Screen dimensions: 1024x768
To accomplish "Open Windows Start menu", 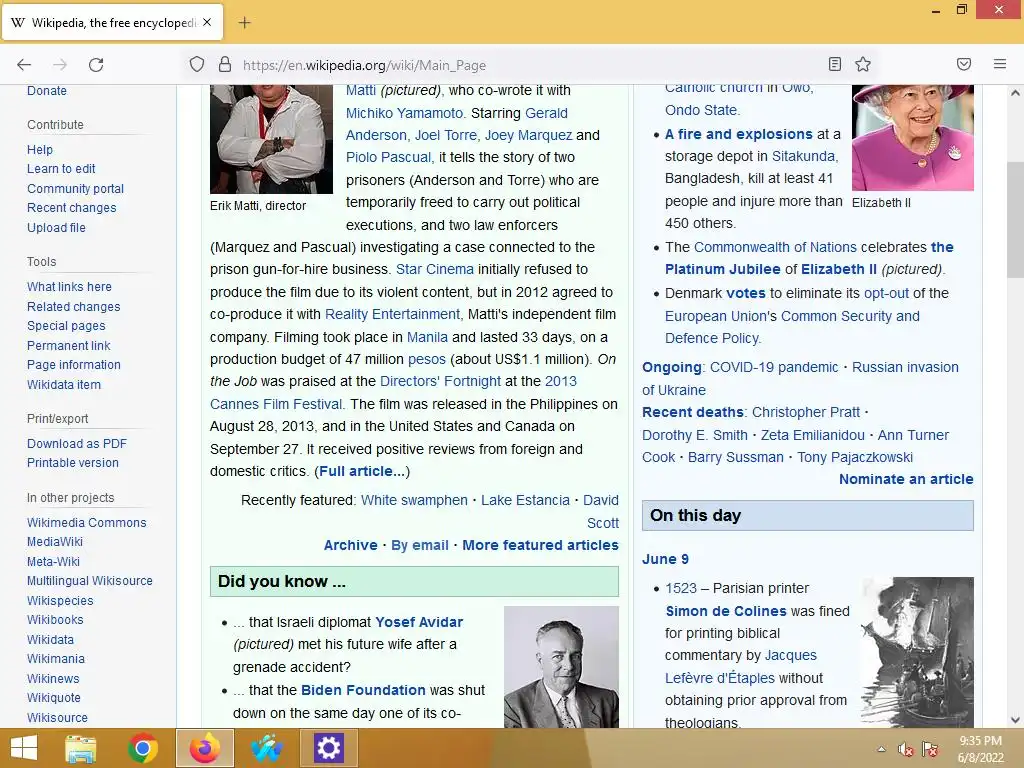I will click(x=24, y=748).
